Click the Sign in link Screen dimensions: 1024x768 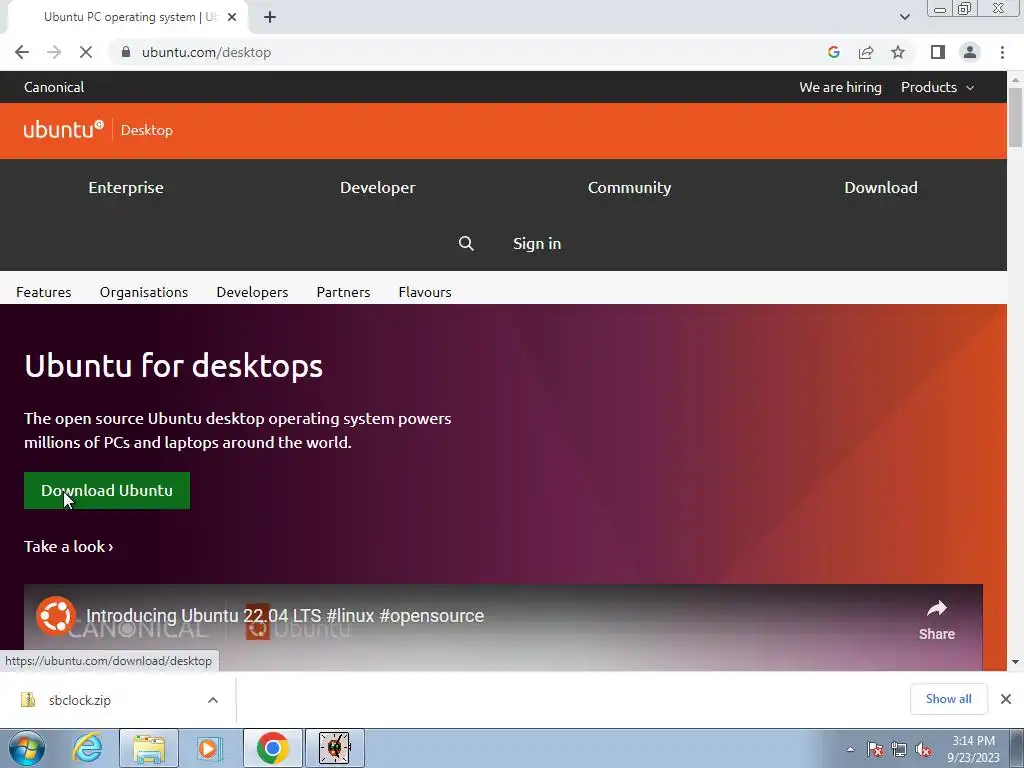(x=537, y=244)
